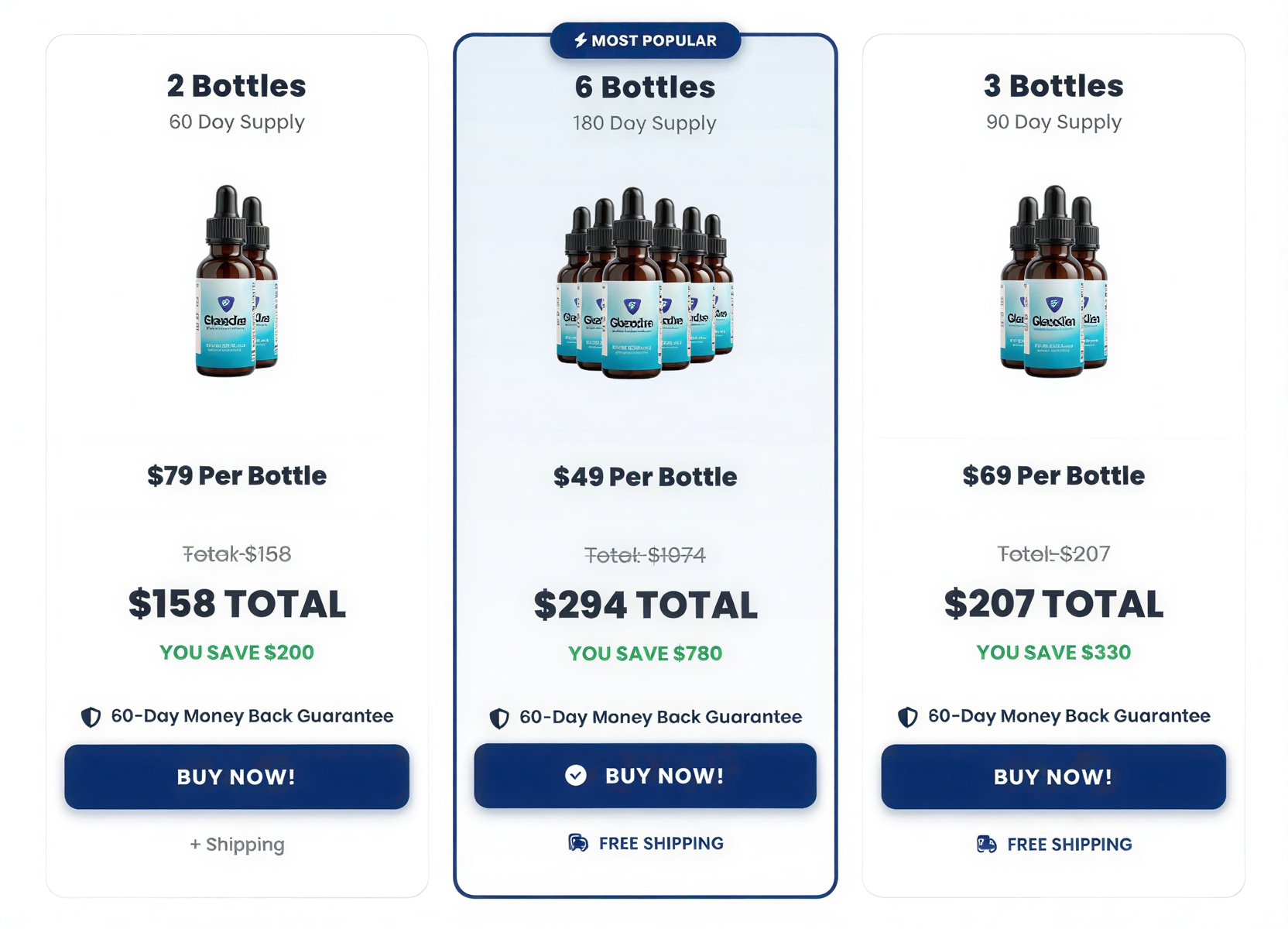Click the shield icon beside 3 Bottles guarantee
The height and width of the screenshot is (929, 1288).
(x=906, y=717)
